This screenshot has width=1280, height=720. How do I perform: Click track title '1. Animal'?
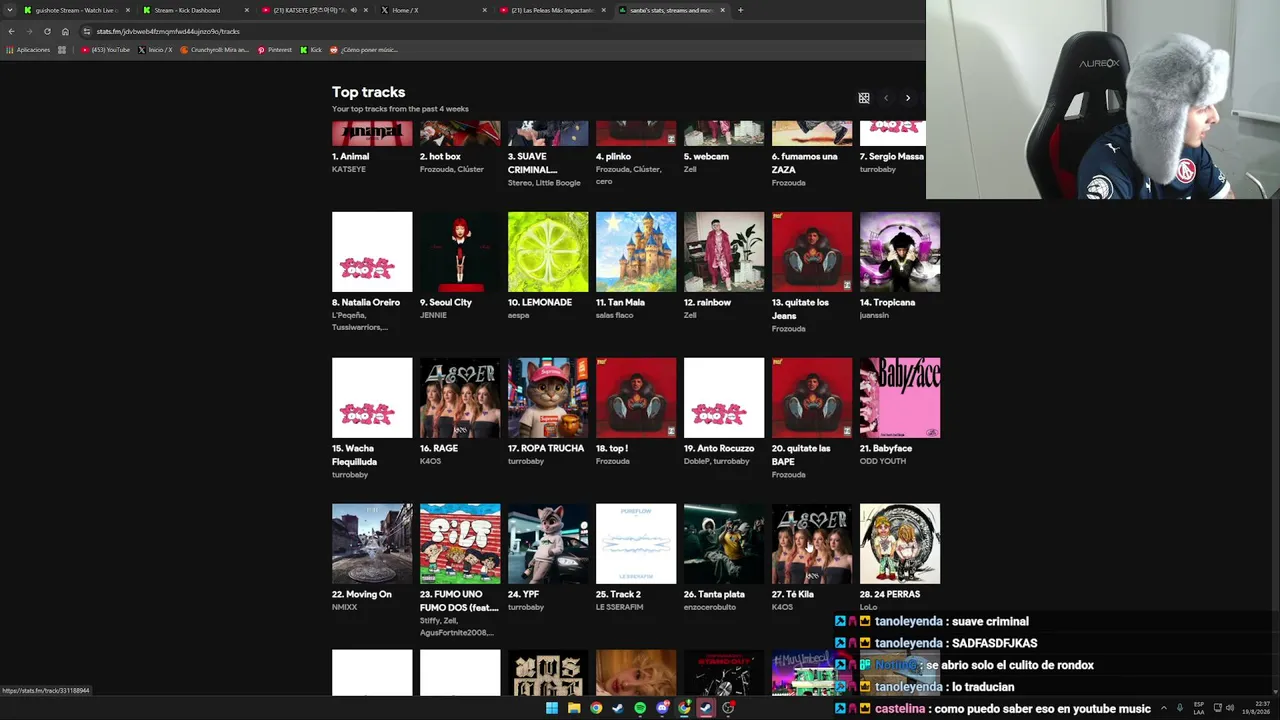351,157
